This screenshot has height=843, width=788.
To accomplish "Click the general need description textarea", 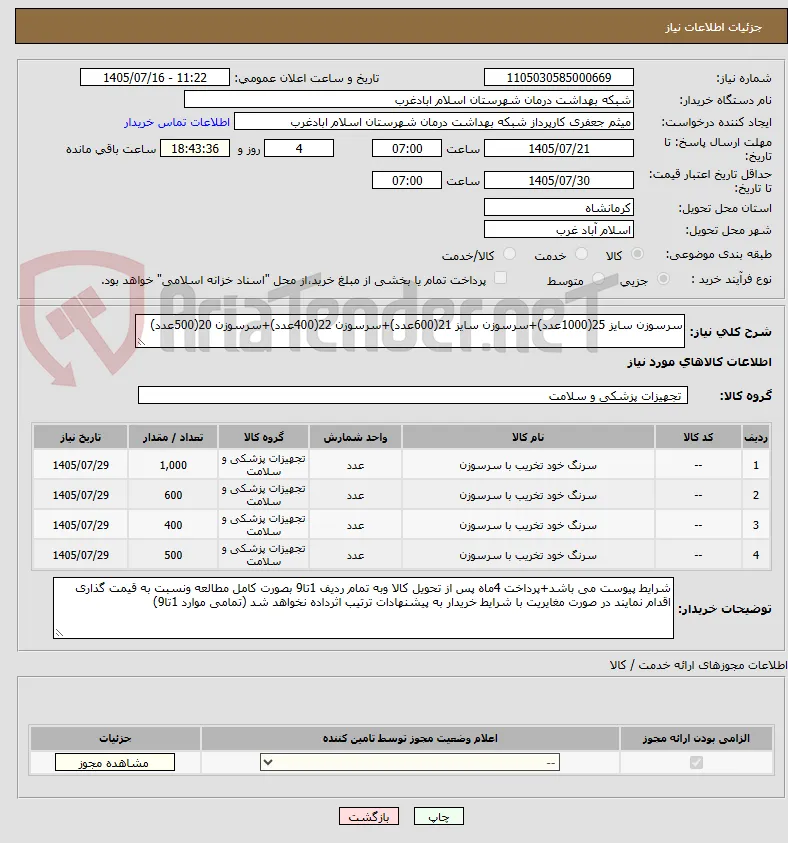I will (410, 331).
